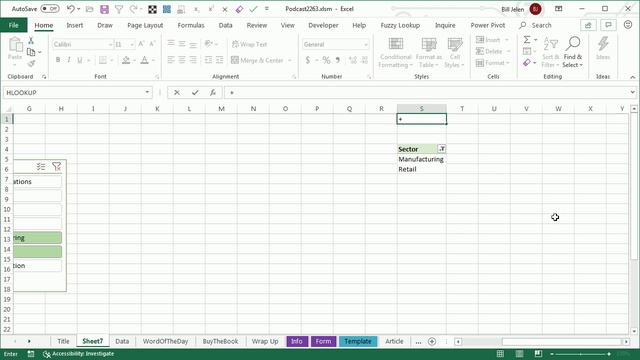Open the Formulas ribbon tab

tap(191, 25)
